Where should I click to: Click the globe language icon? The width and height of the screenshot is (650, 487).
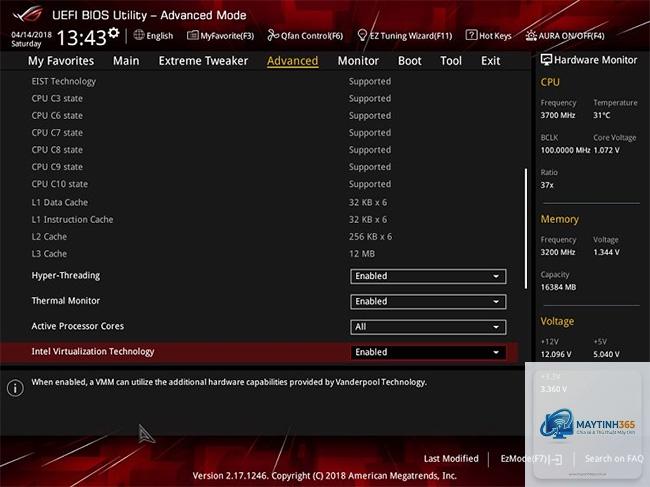[x=139, y=35]
